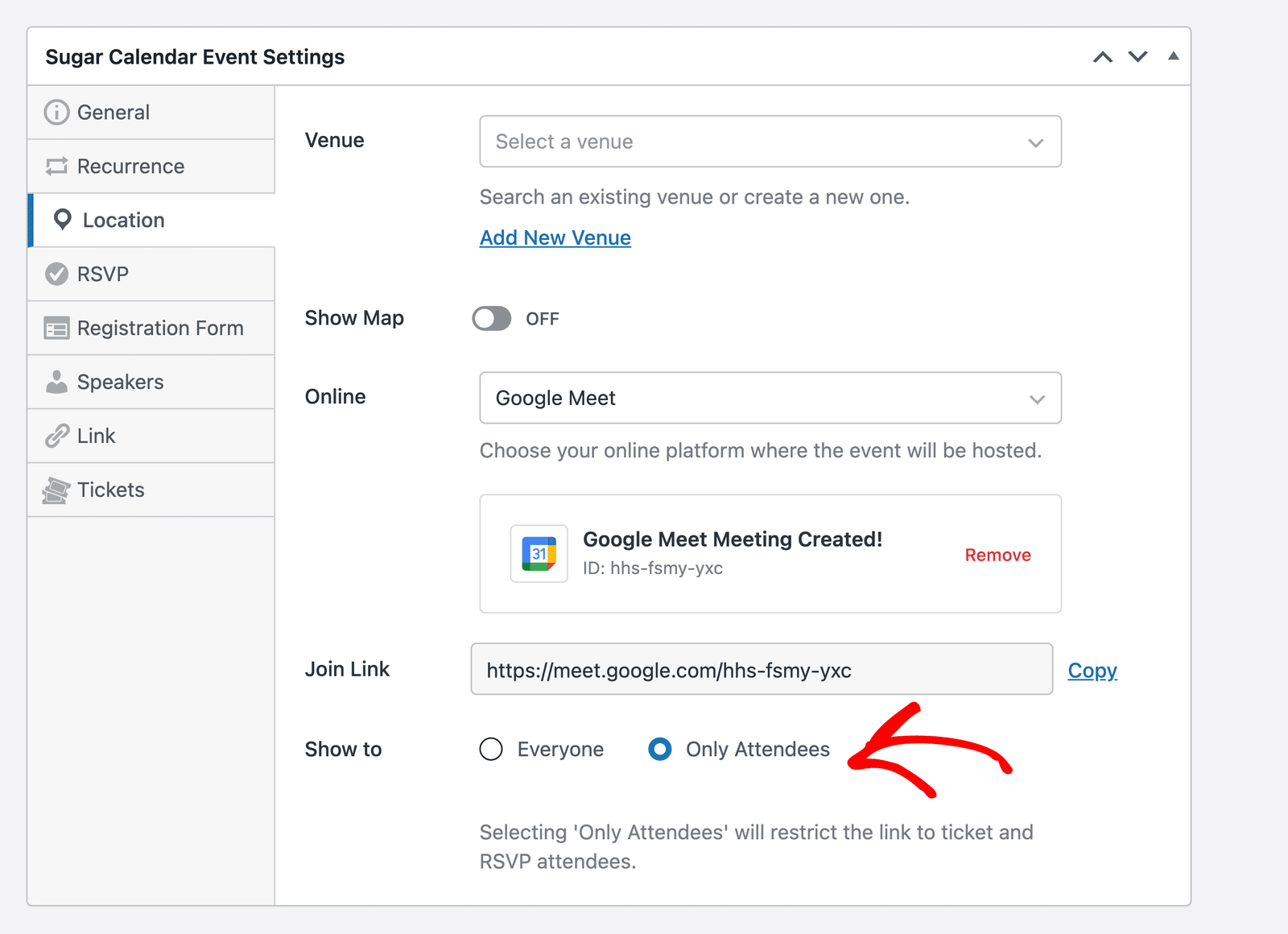
Task: Click the RSVP checkmark icon
Action: point(56,275)
